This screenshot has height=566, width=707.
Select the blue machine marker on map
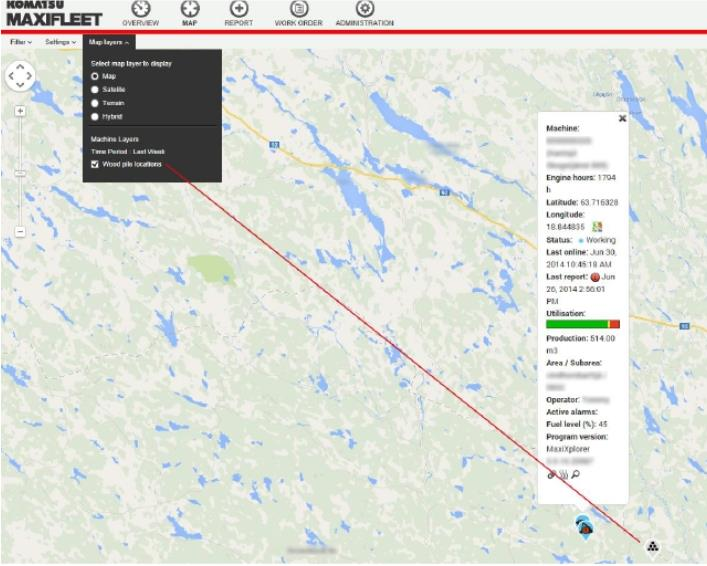point(584,528)
